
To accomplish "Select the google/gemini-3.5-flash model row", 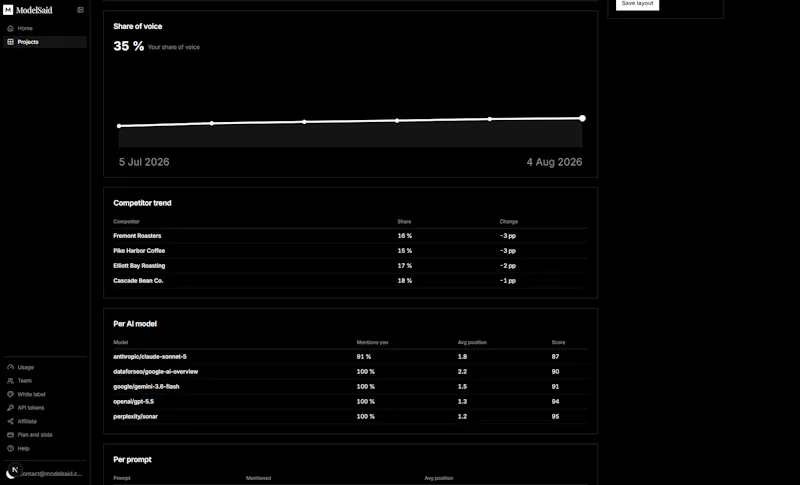I will tap(350, 387).
